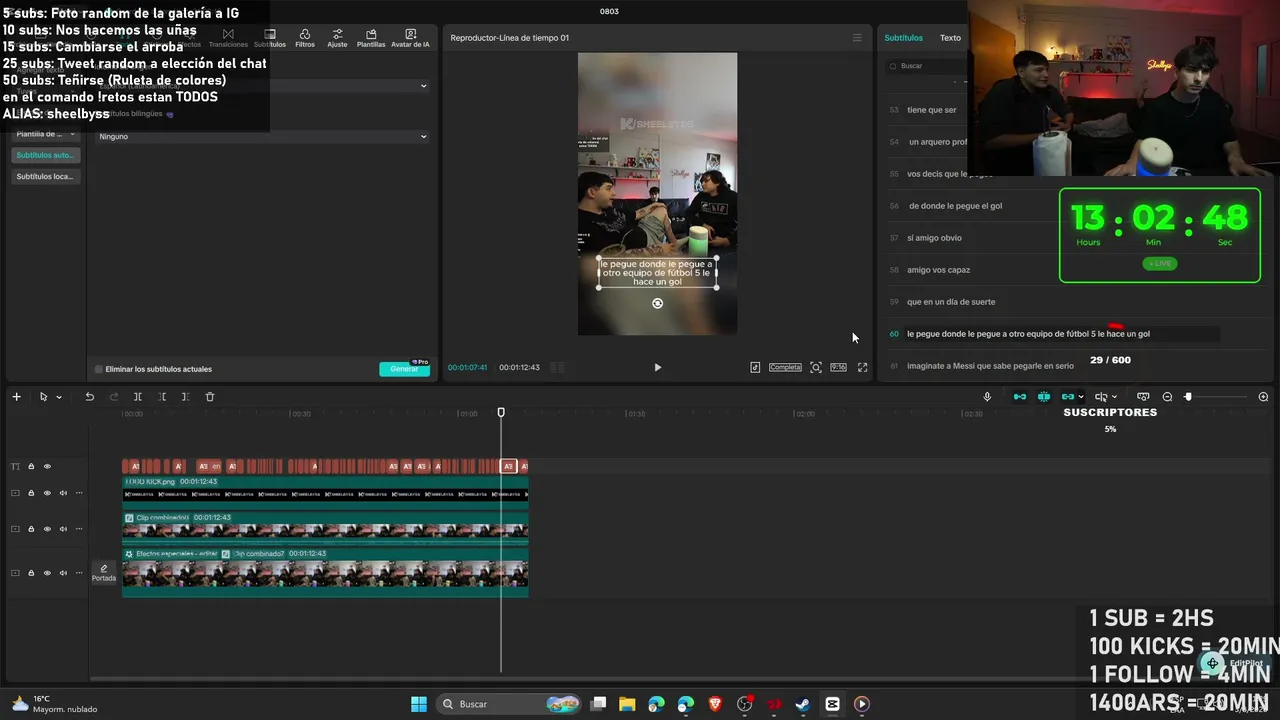The width and height of the screenshot is (1280, 720).
Task: Open the Filtros panel
Action: click(x=305, y=38)
